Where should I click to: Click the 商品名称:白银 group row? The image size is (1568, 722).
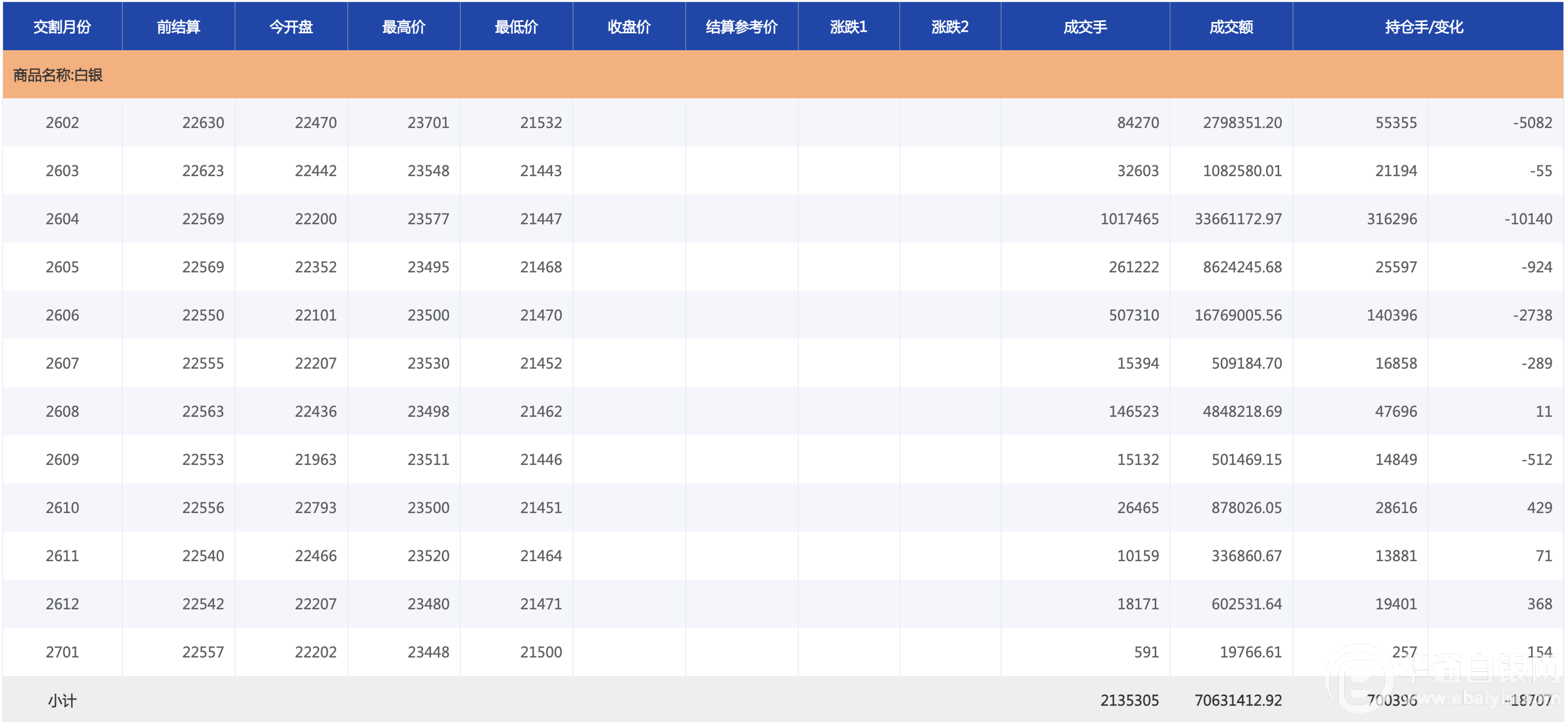58,75
